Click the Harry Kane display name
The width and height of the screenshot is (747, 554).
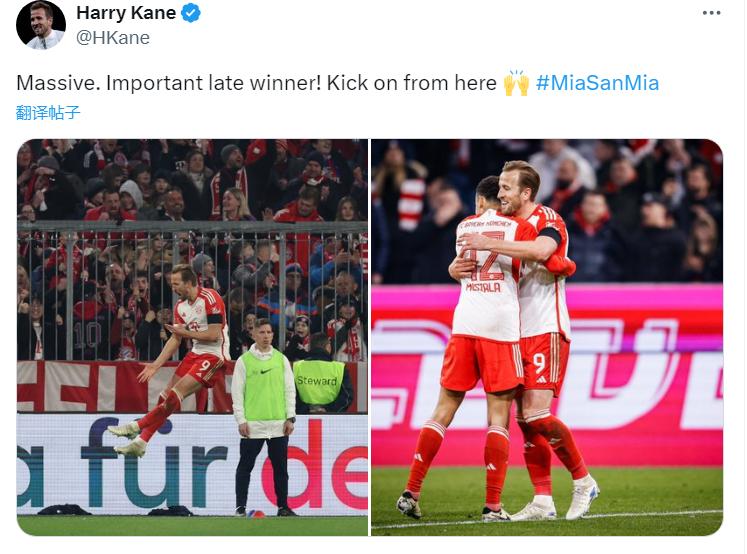coord(126,13)
